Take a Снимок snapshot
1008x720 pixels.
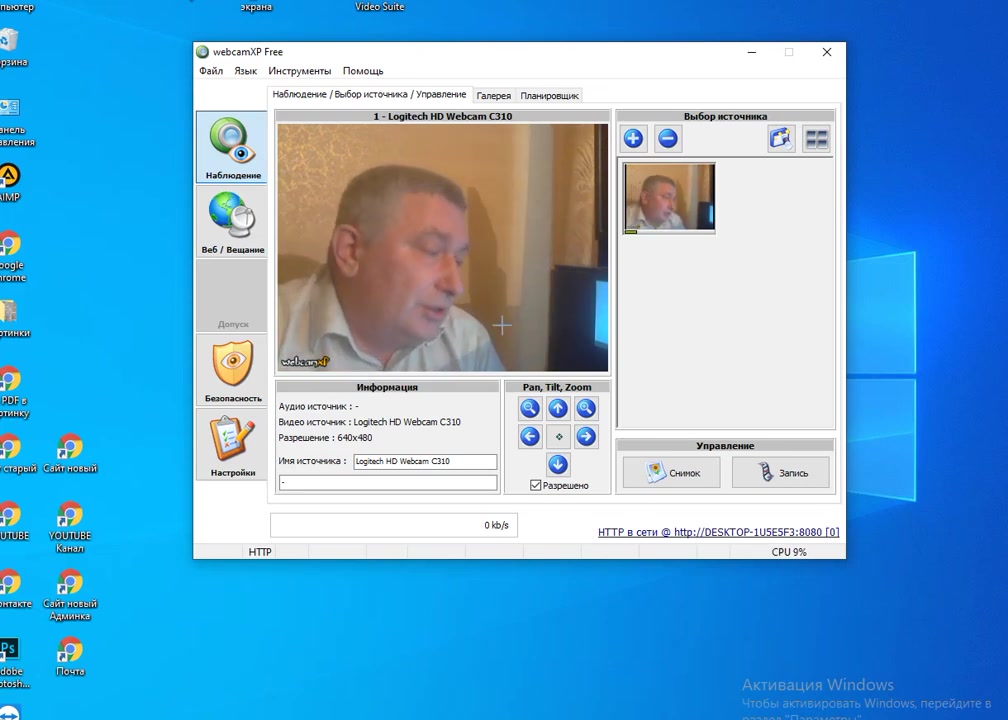[671, 472]
